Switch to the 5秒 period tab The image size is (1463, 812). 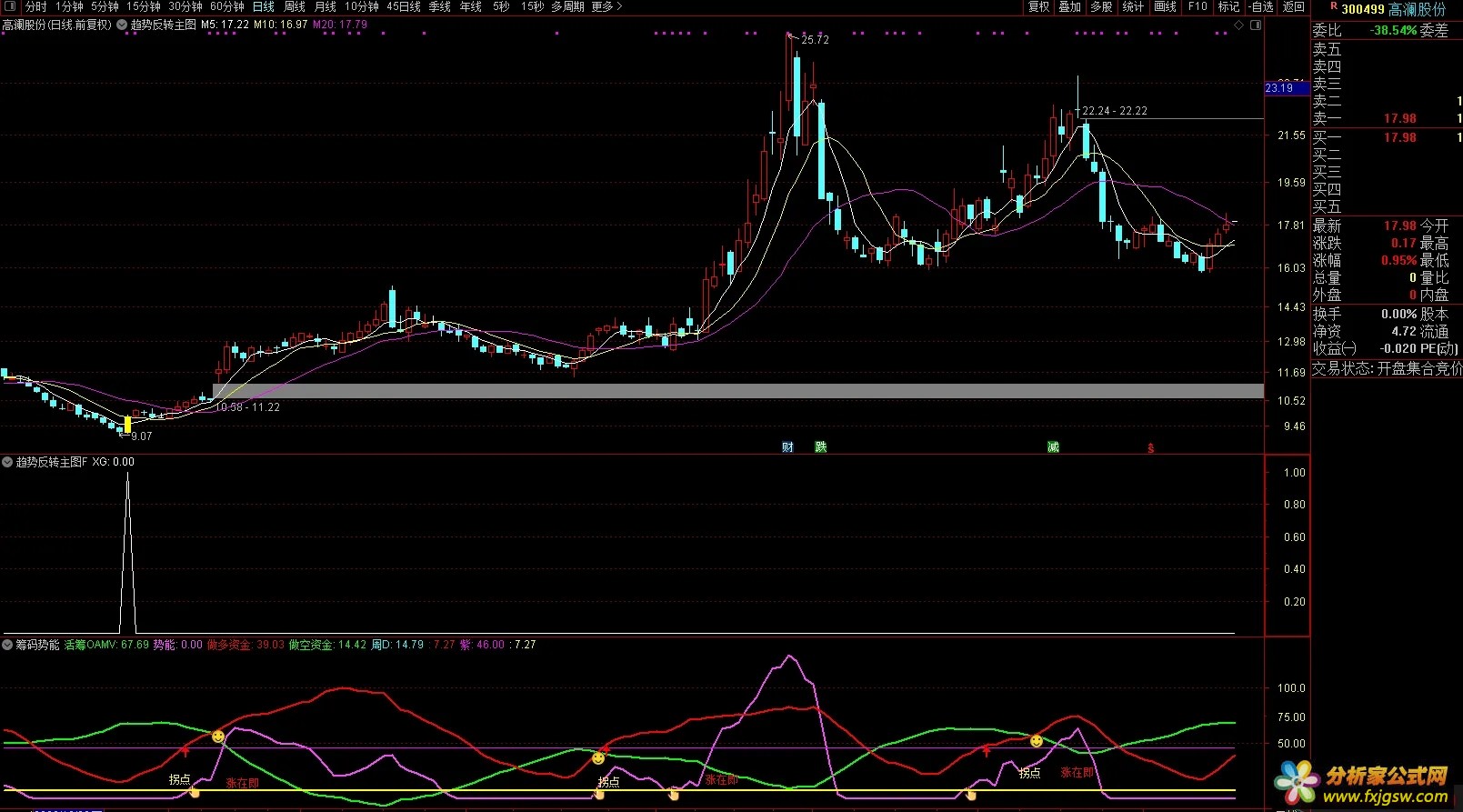501,6
